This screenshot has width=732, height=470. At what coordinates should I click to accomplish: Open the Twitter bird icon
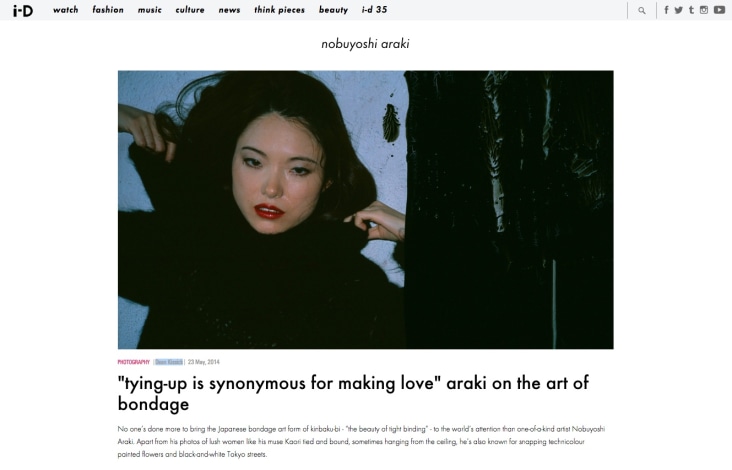[678, 10]
